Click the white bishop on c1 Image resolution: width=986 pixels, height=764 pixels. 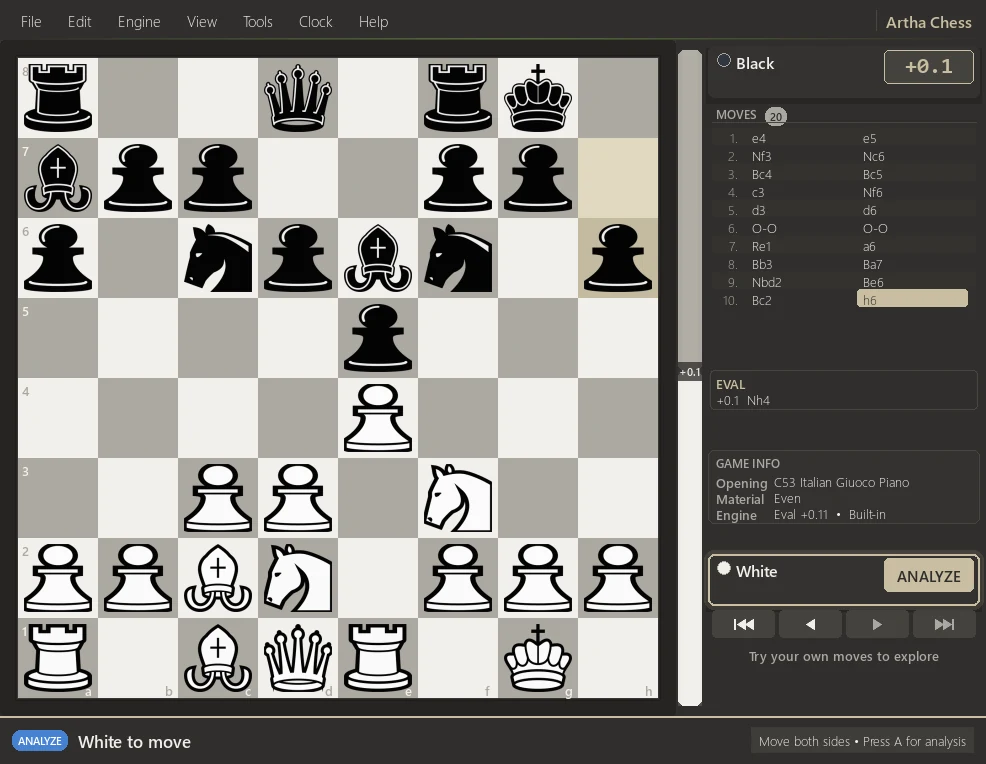pyautogui.click(x=218, y=657)
